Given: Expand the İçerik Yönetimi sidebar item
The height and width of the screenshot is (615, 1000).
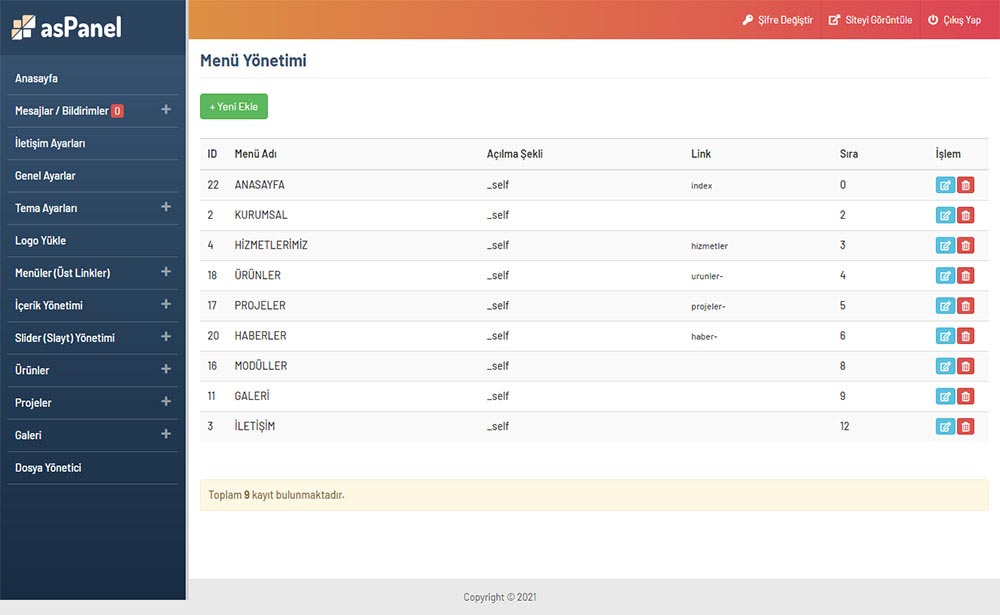Looking at the screenshot, I should coord(166,304).
